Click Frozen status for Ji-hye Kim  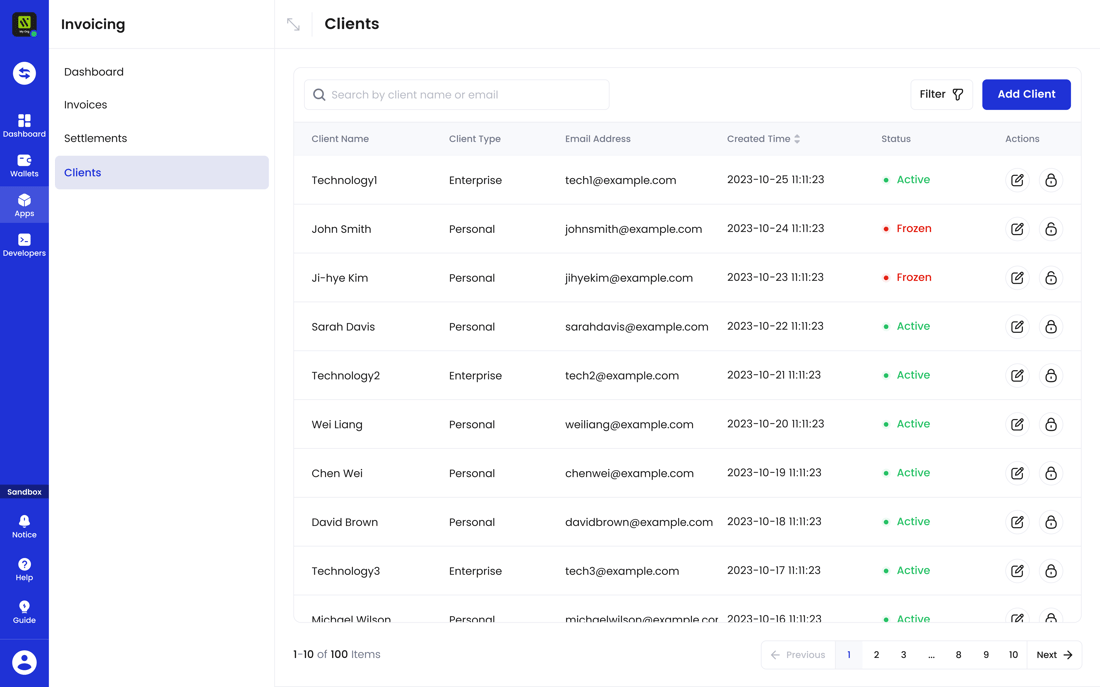907,277
